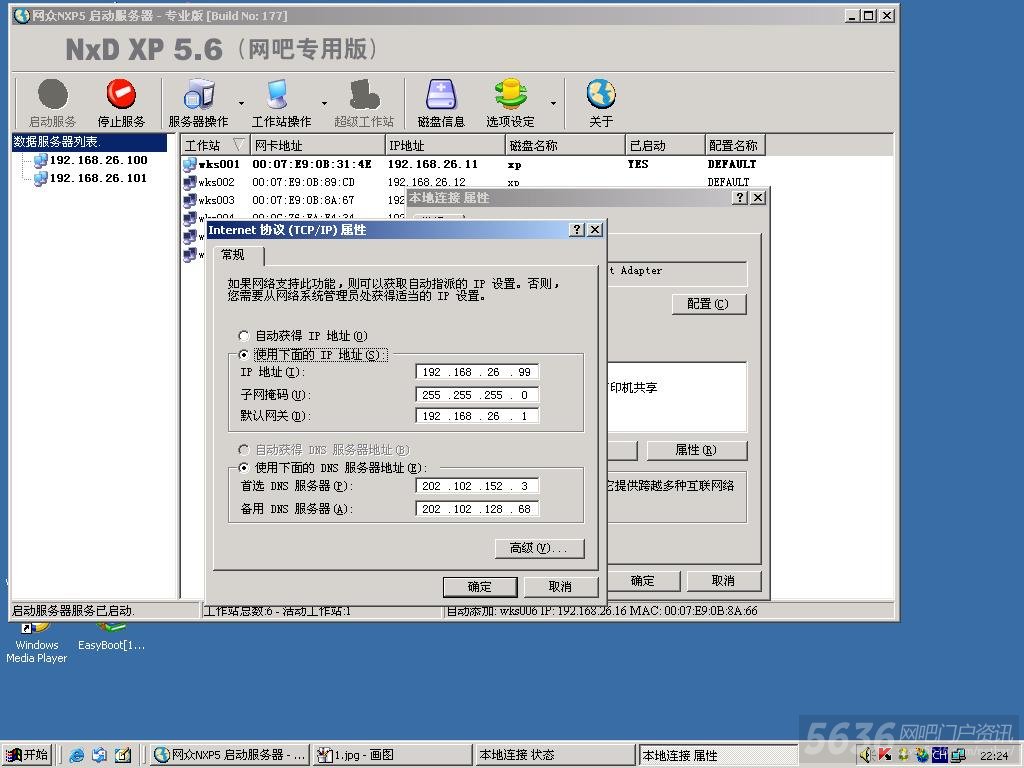Image resolution: width=1024 pixels, height=768 pixels.
Task: Open the Windows Media Player desktop shortcut
Action: pos(37,643)
